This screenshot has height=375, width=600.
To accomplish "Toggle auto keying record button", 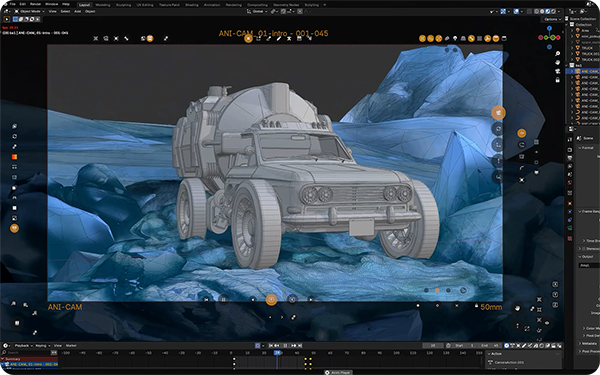I will 257,346.
